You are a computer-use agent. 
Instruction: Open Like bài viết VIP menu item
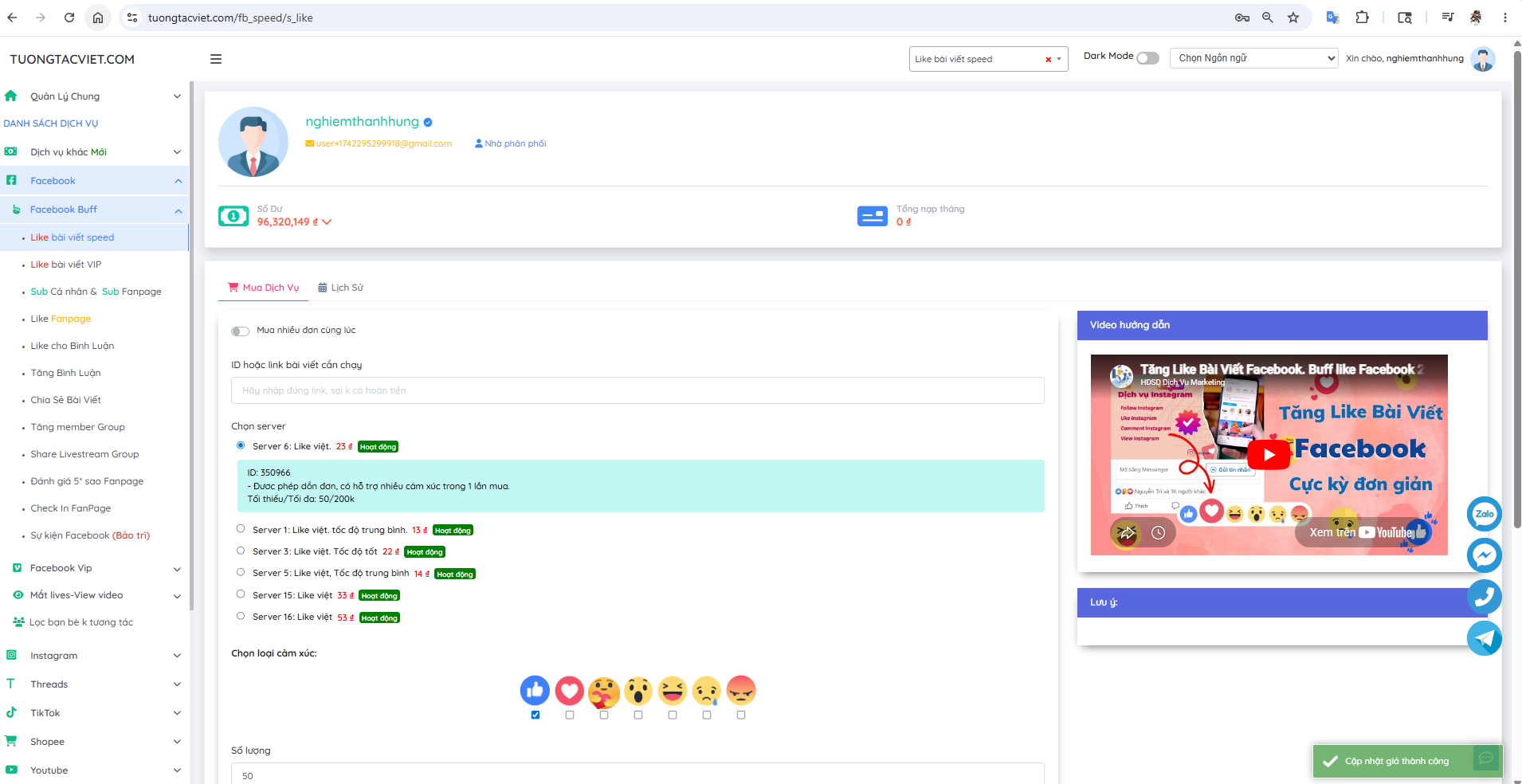(x=66, y=265)
